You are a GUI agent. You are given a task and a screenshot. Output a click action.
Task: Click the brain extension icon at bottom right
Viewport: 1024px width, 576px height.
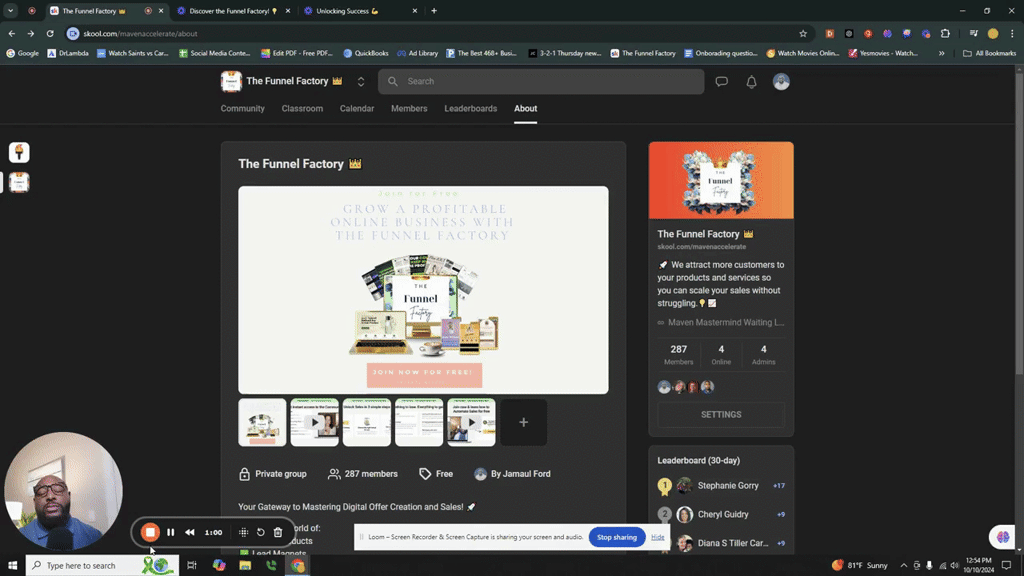1002,537
